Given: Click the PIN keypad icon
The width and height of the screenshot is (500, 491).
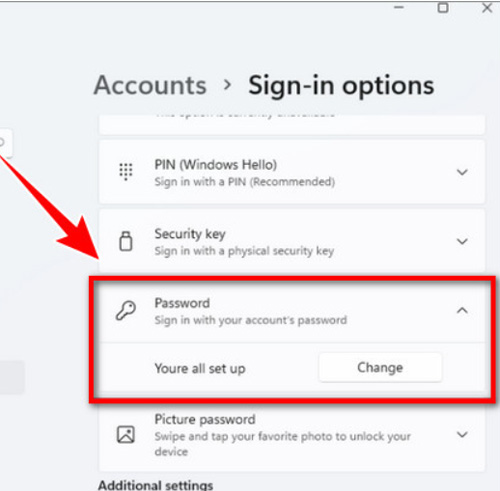Looking at the screenshot, I should (x=126, y=172).
